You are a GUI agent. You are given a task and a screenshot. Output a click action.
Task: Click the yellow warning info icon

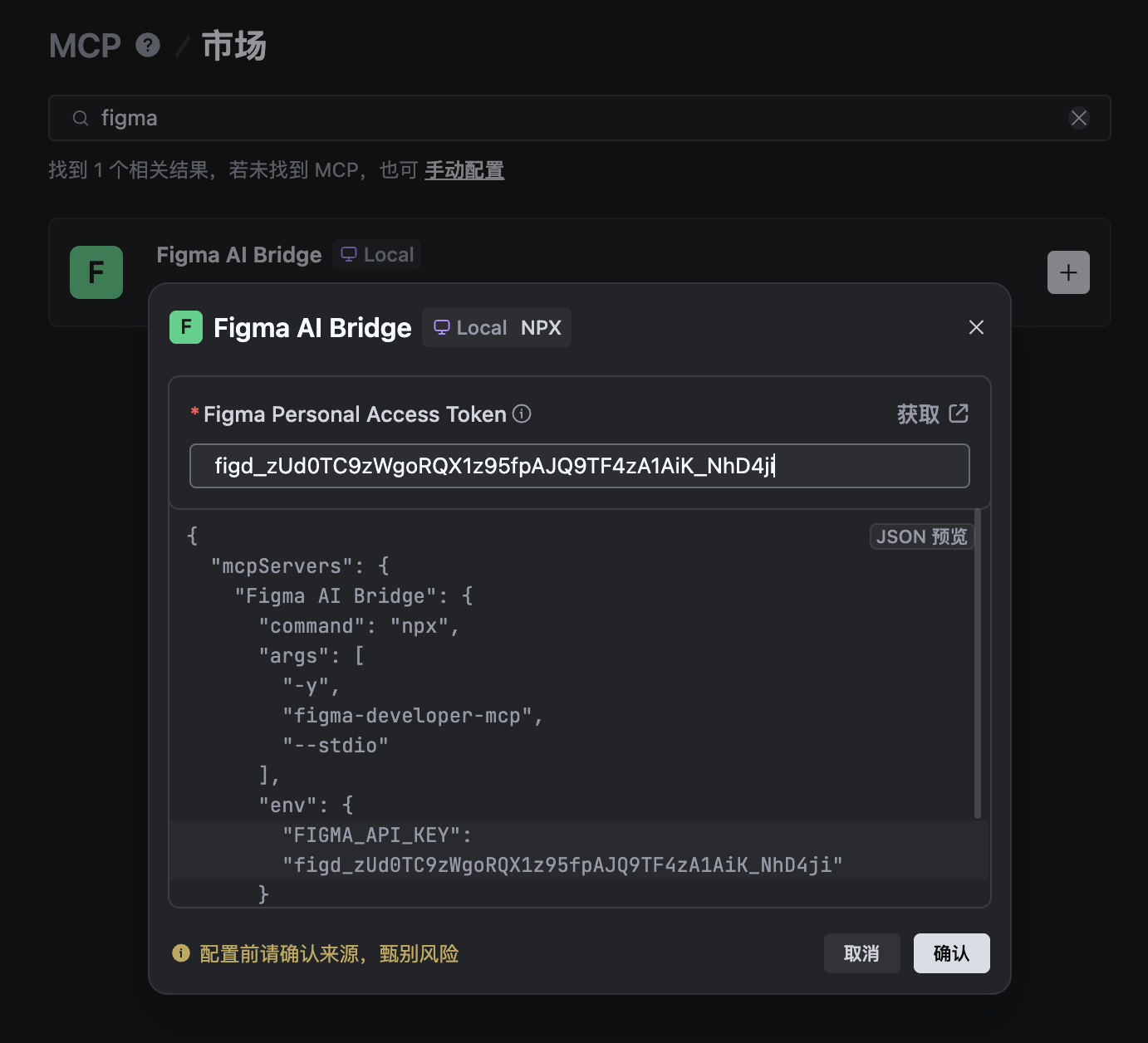181,952
